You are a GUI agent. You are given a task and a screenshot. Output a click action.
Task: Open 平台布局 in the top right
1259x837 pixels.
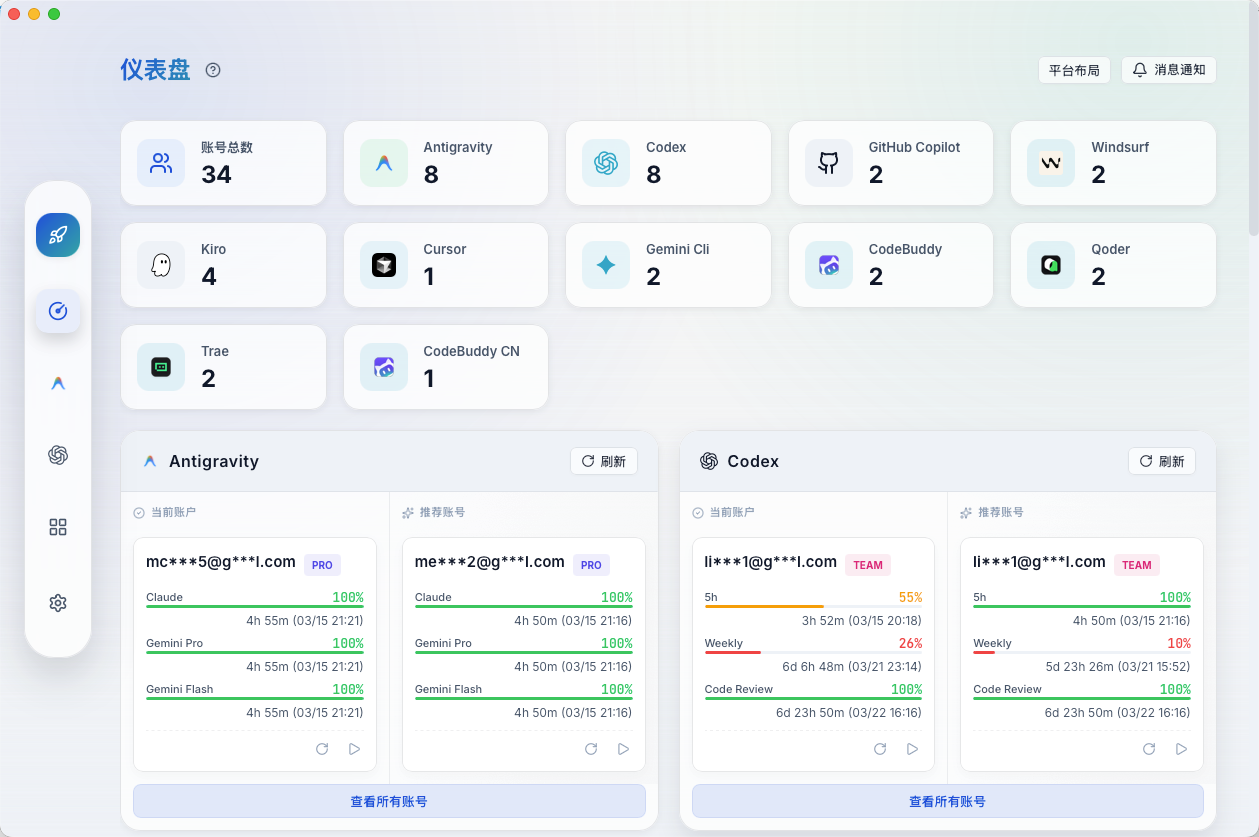(1074, 70)
